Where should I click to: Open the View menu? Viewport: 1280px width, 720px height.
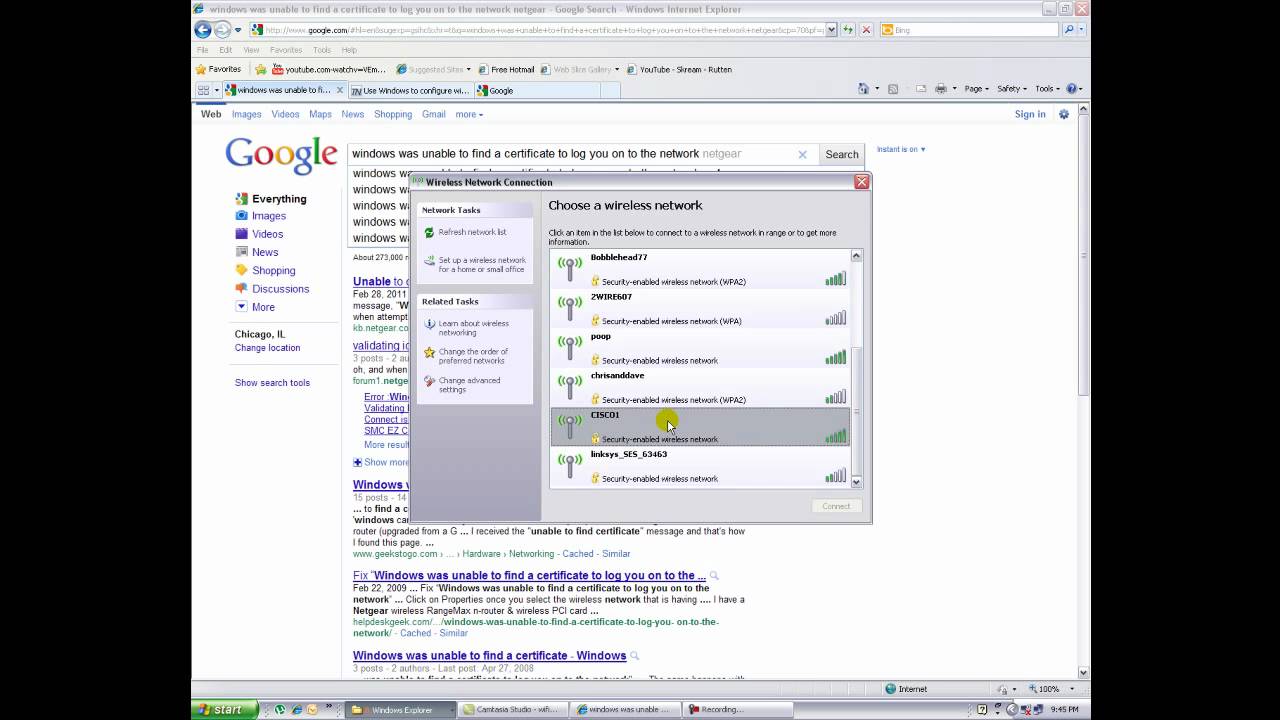[251, 50]
